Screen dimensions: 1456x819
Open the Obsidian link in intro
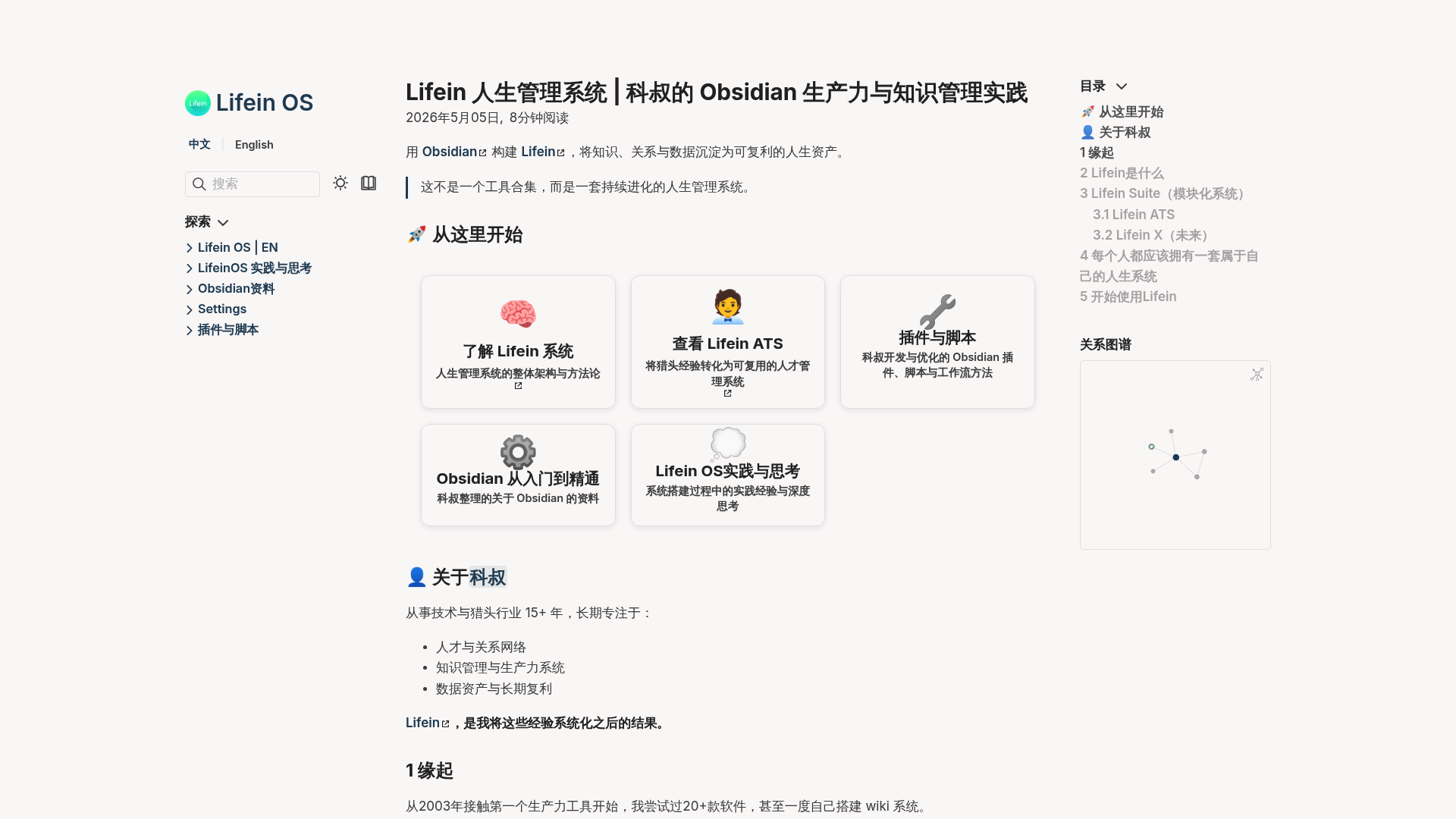tap(453, 152)
